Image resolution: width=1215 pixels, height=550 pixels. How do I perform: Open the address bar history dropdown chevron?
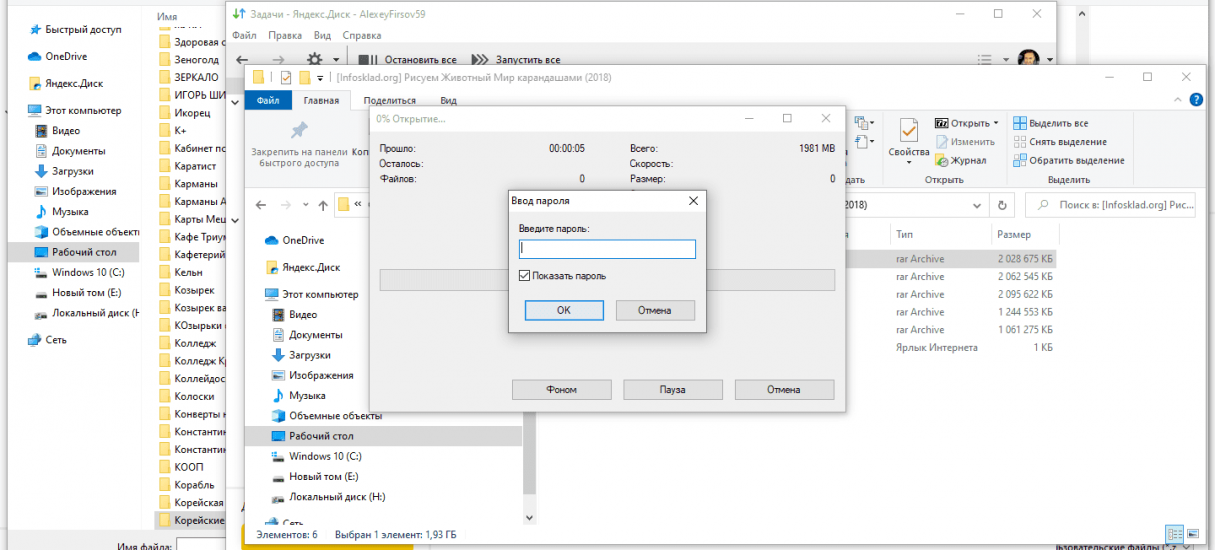pos(979,205)
